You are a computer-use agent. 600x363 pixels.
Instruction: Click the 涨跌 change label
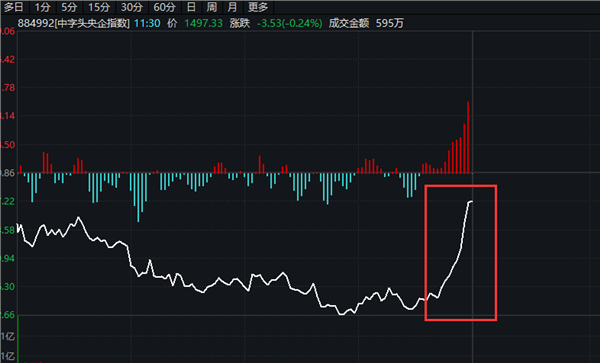(x=240, y=23)
